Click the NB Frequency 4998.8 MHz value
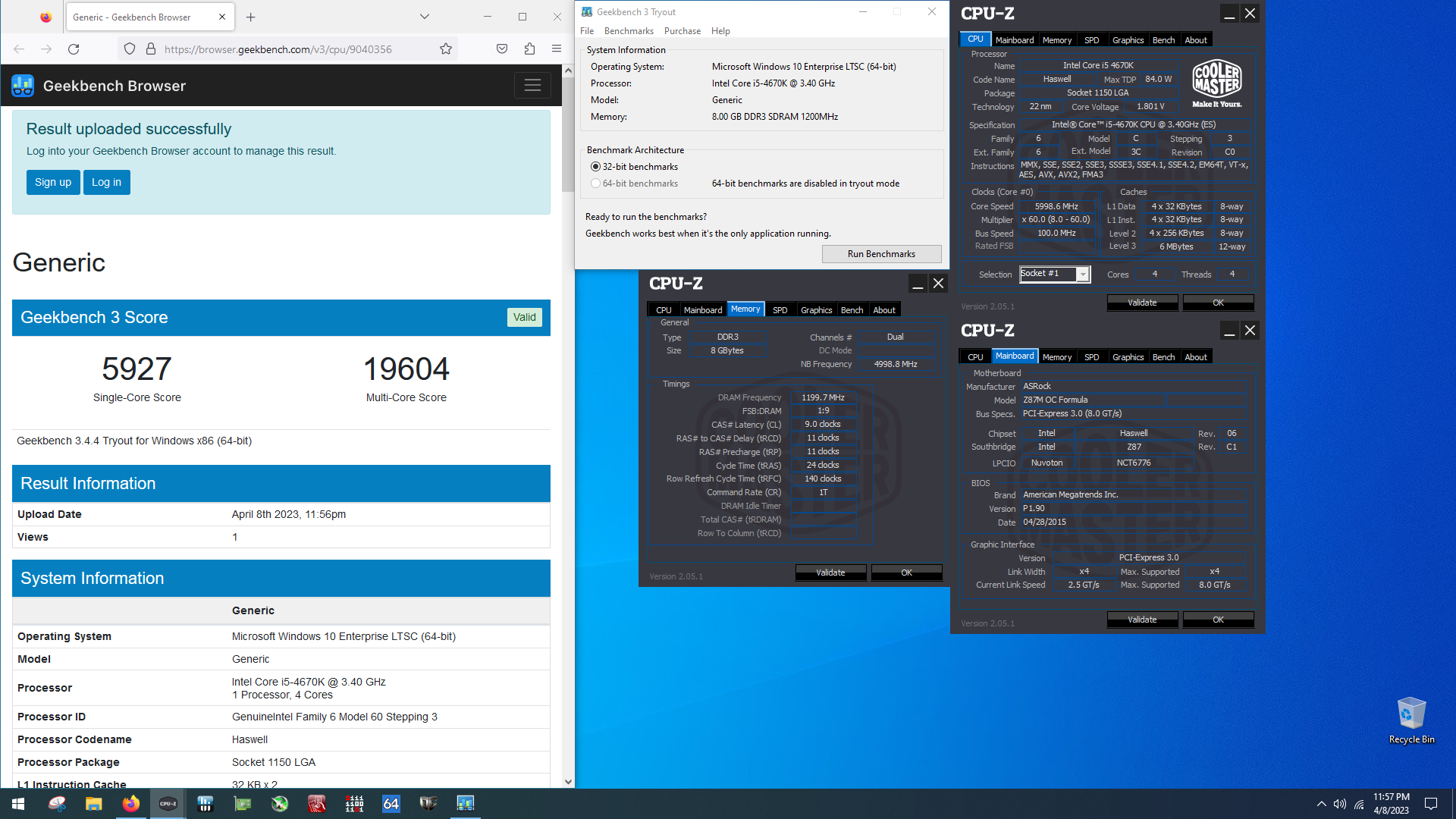The image size is (1456, 819). coord(896,364)
